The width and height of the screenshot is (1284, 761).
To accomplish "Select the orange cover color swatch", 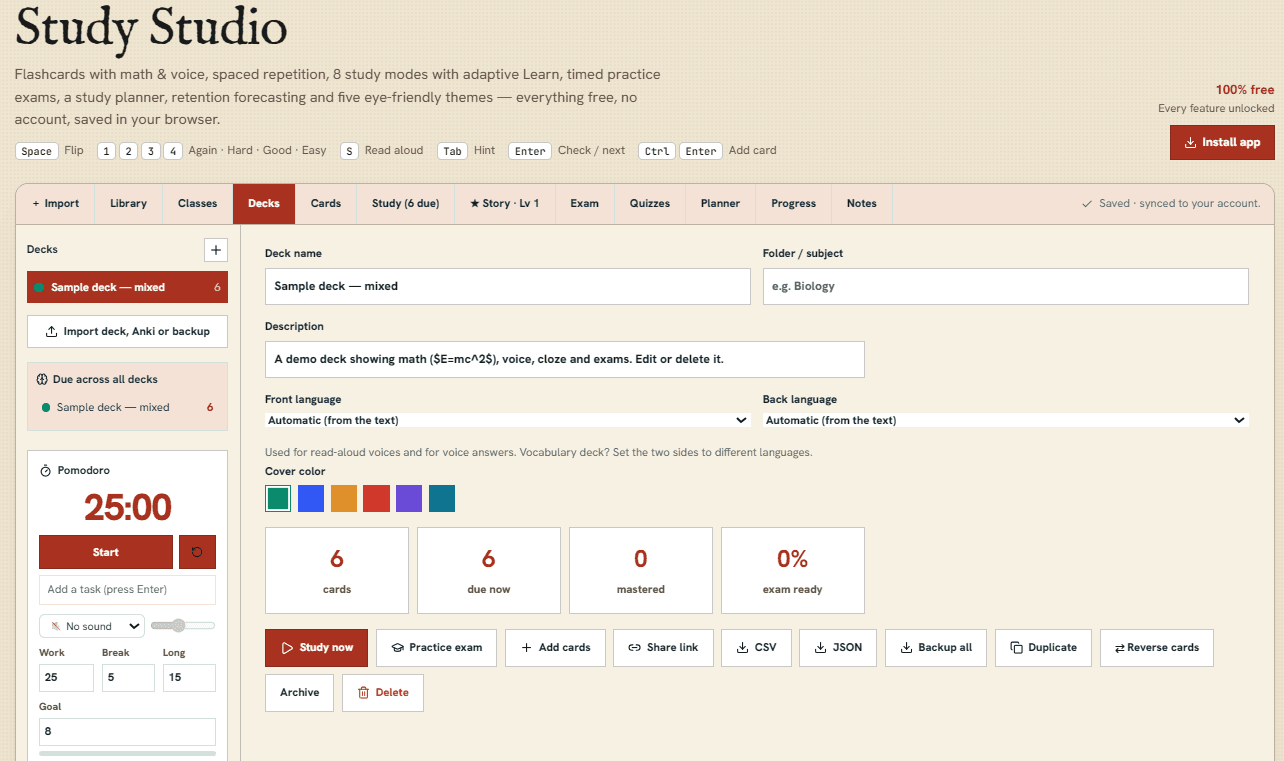I will point(344,498).
